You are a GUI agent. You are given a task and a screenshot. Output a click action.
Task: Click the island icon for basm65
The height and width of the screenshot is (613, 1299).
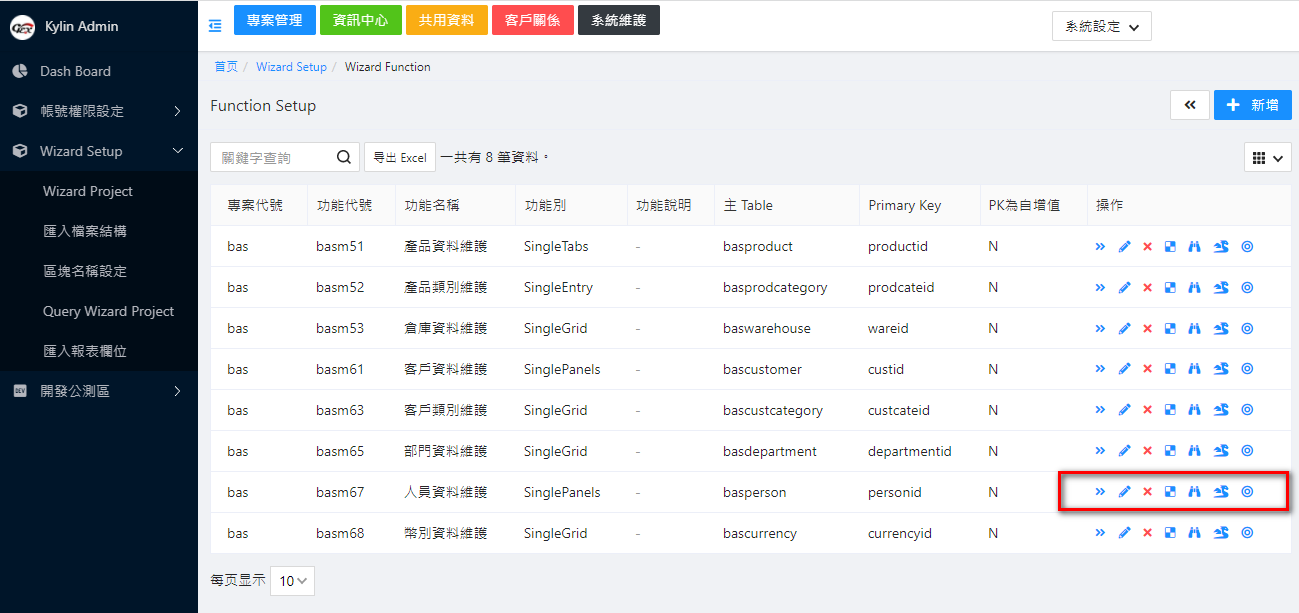[x=1220, y=451]
